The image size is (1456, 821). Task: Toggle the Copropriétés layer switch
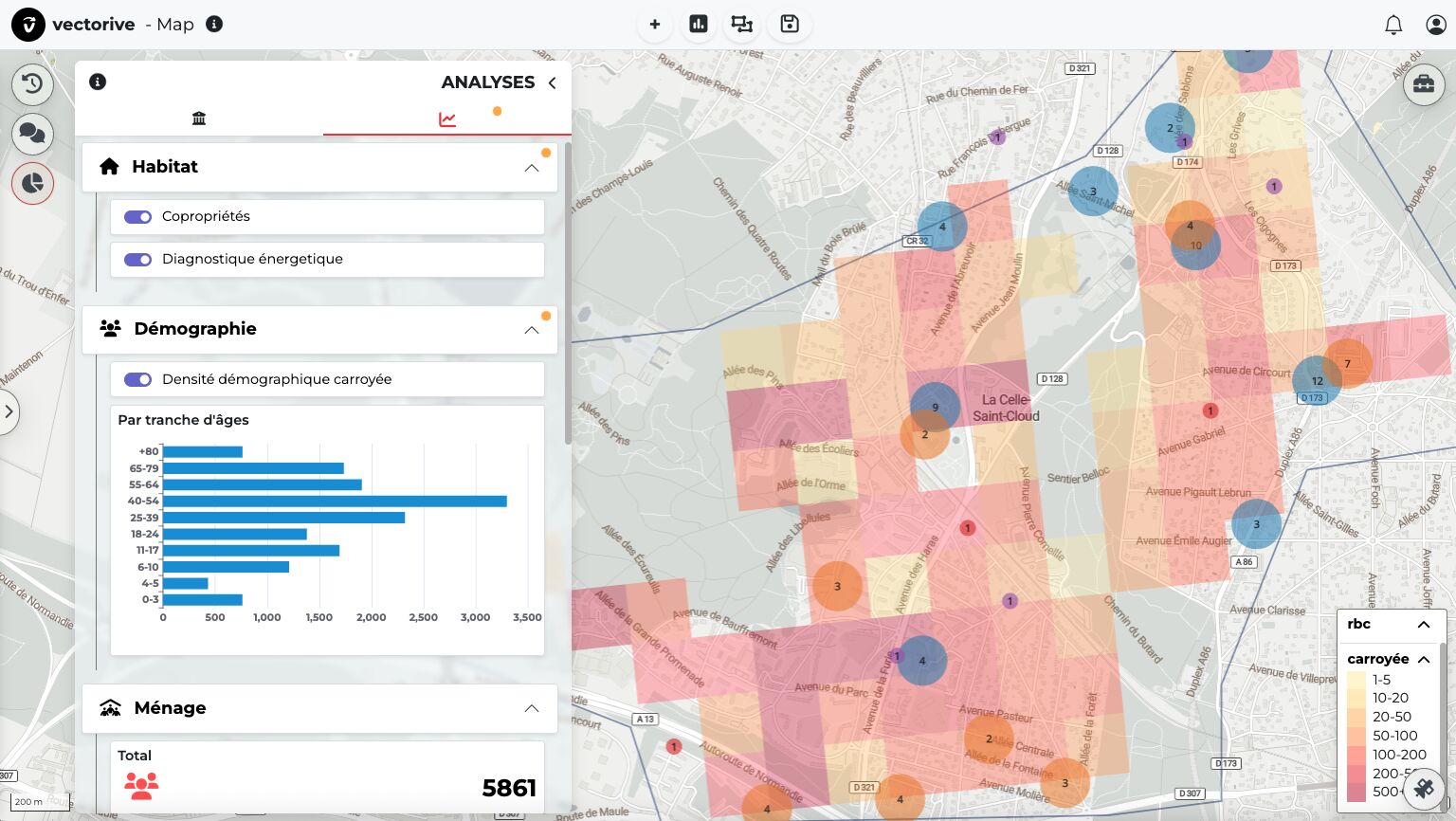coord(138,217)
